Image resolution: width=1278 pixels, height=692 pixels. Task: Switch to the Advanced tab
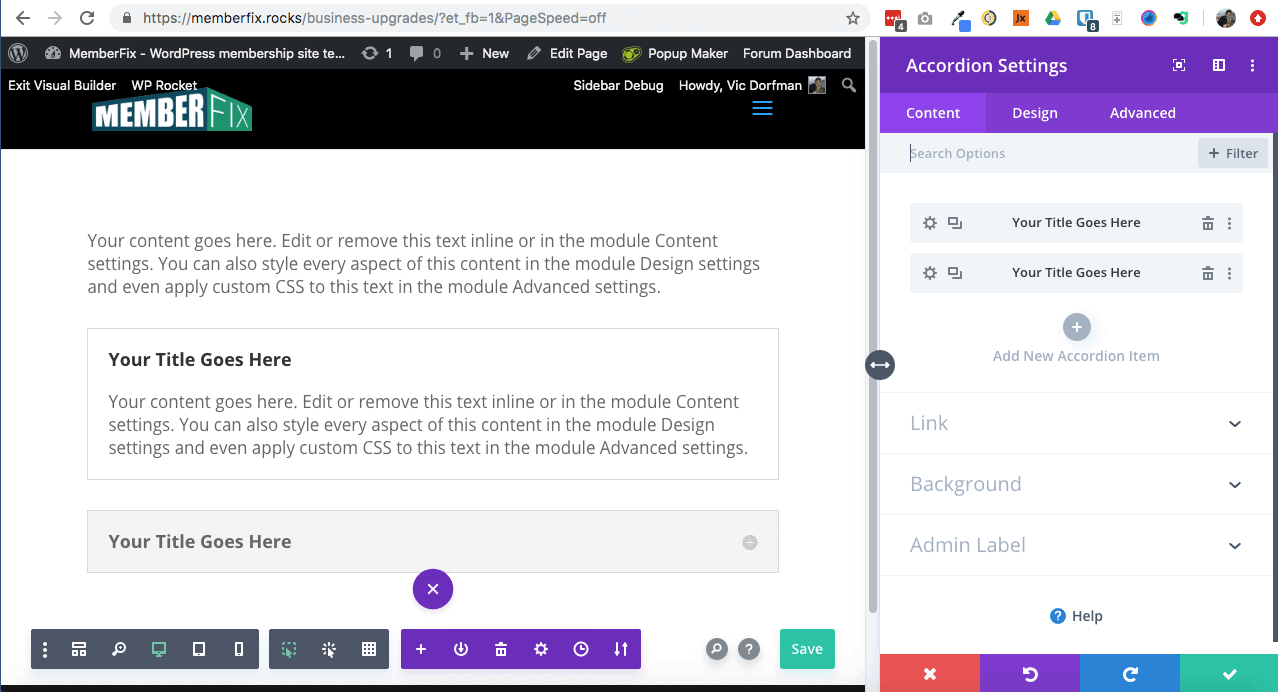click(x=1142, y=113)
